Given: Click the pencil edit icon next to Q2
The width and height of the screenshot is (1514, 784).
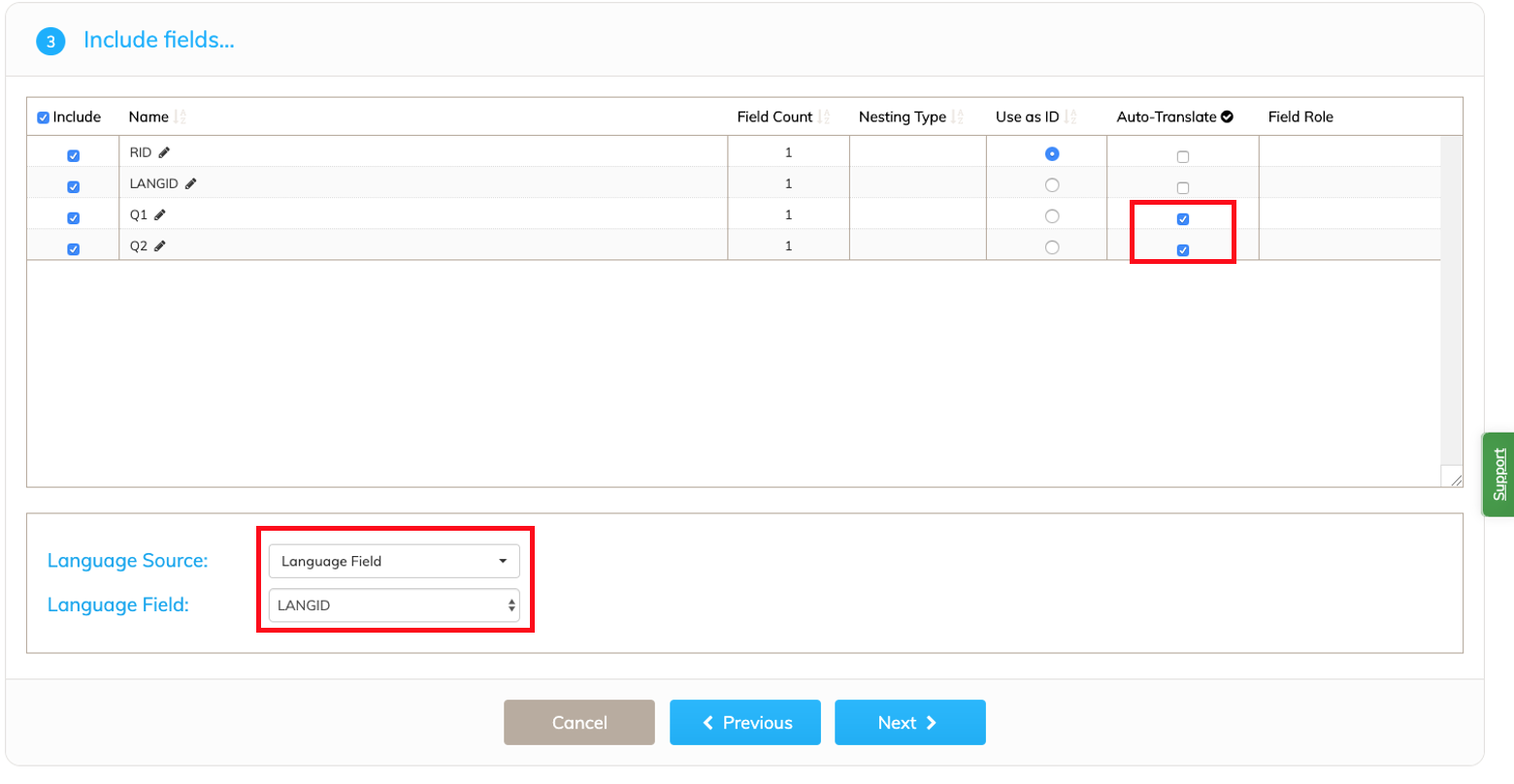Looking at the screenshot, I should (160, 245).
